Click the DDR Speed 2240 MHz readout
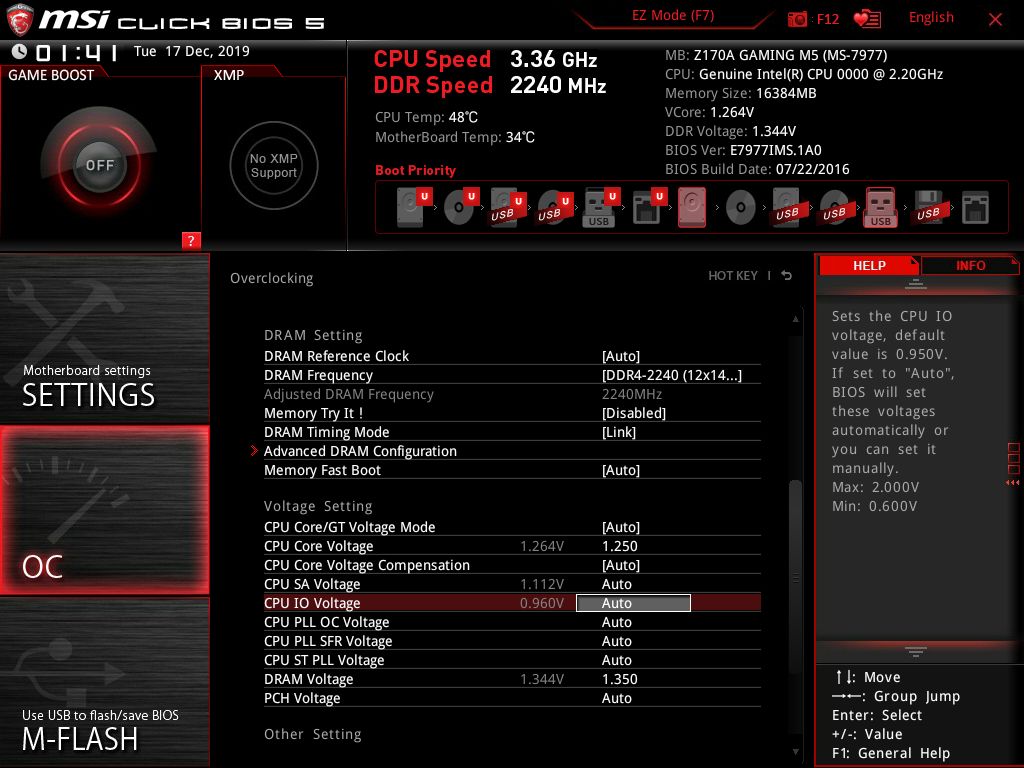Viewport: 1024px width, 768px height. coord(490,86)
